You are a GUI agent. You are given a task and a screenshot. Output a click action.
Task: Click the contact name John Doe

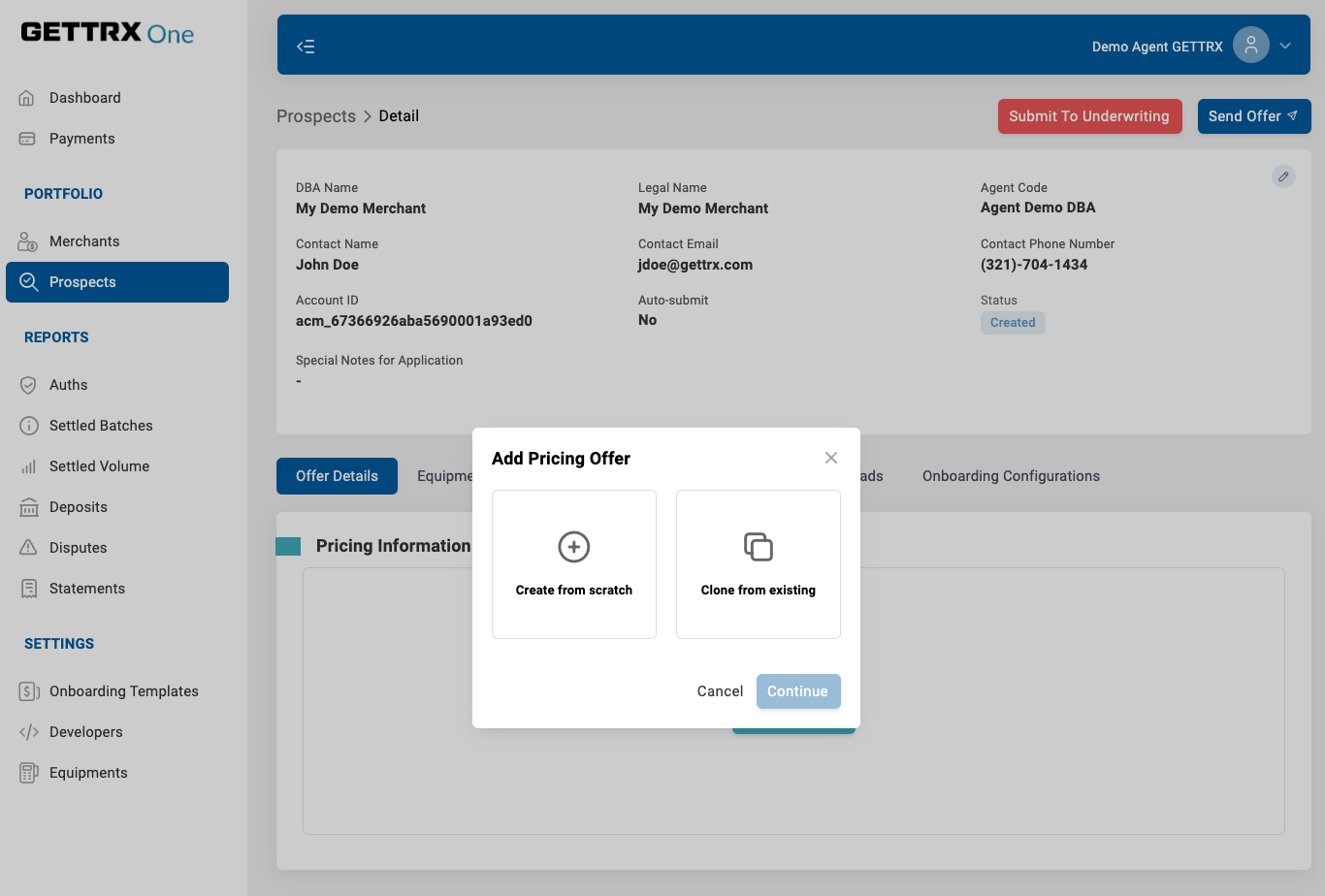click(327, 265)
